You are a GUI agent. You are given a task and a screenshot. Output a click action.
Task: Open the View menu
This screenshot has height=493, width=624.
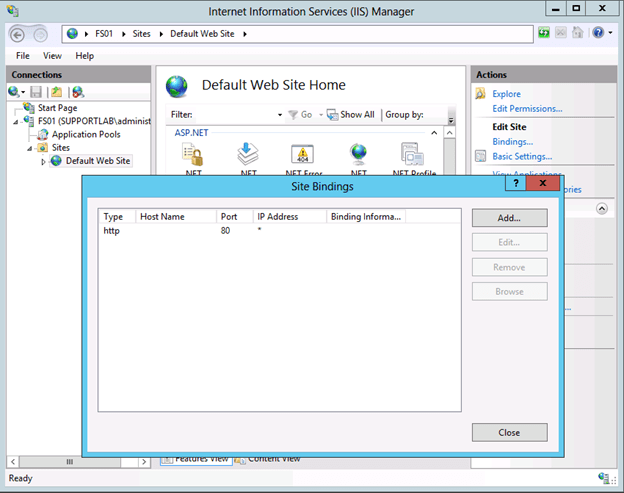[x=52, y=56]
